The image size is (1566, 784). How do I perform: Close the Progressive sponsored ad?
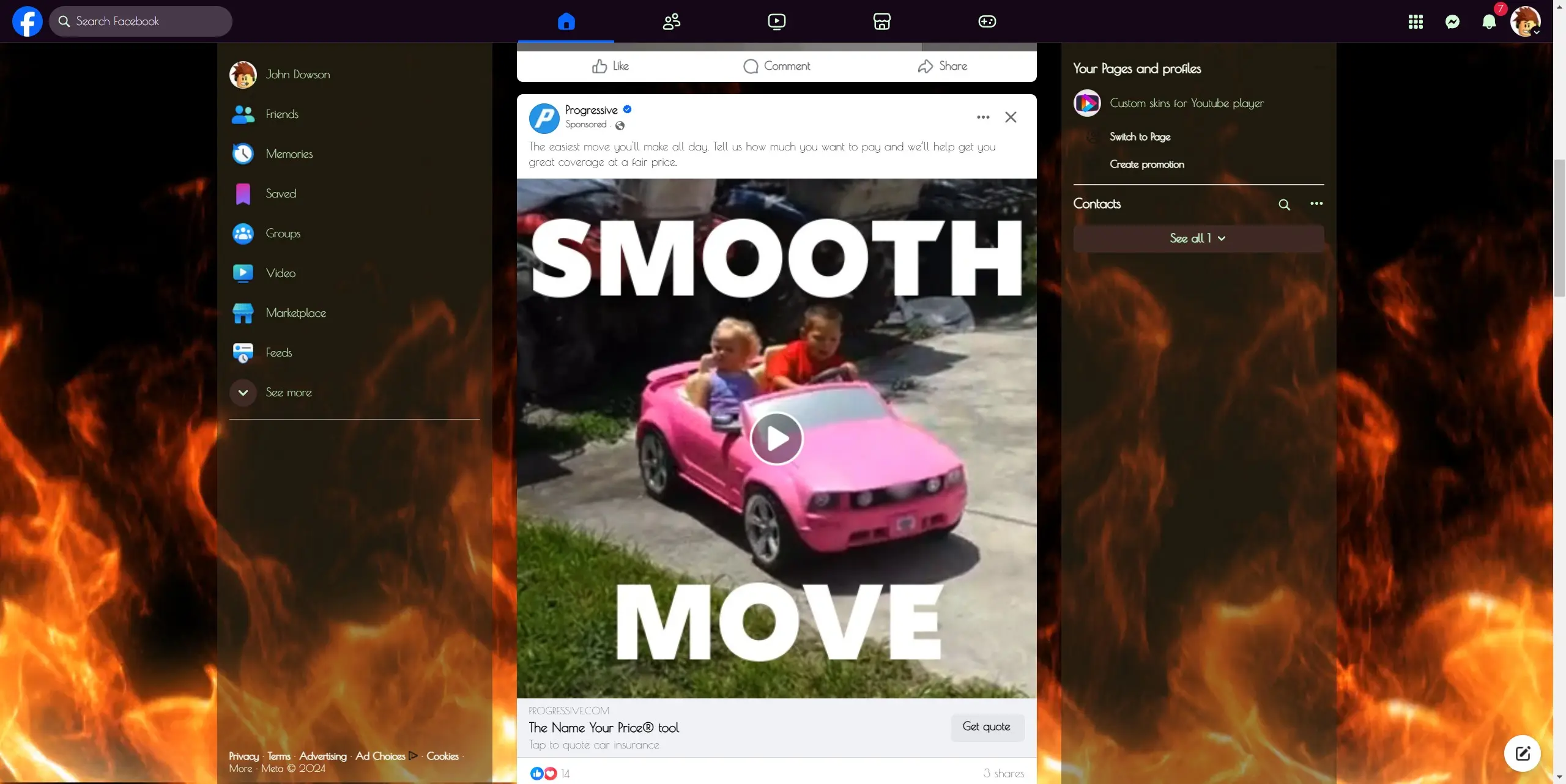pos(1011,117)
